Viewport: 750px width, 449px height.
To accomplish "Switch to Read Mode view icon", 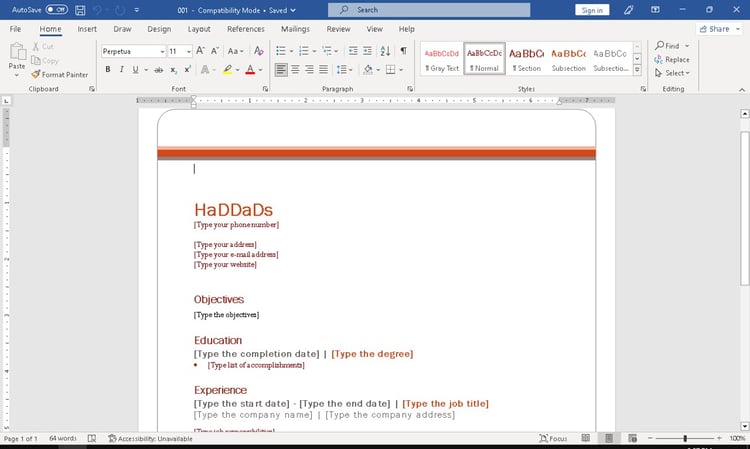I will (x=585, y=438).
